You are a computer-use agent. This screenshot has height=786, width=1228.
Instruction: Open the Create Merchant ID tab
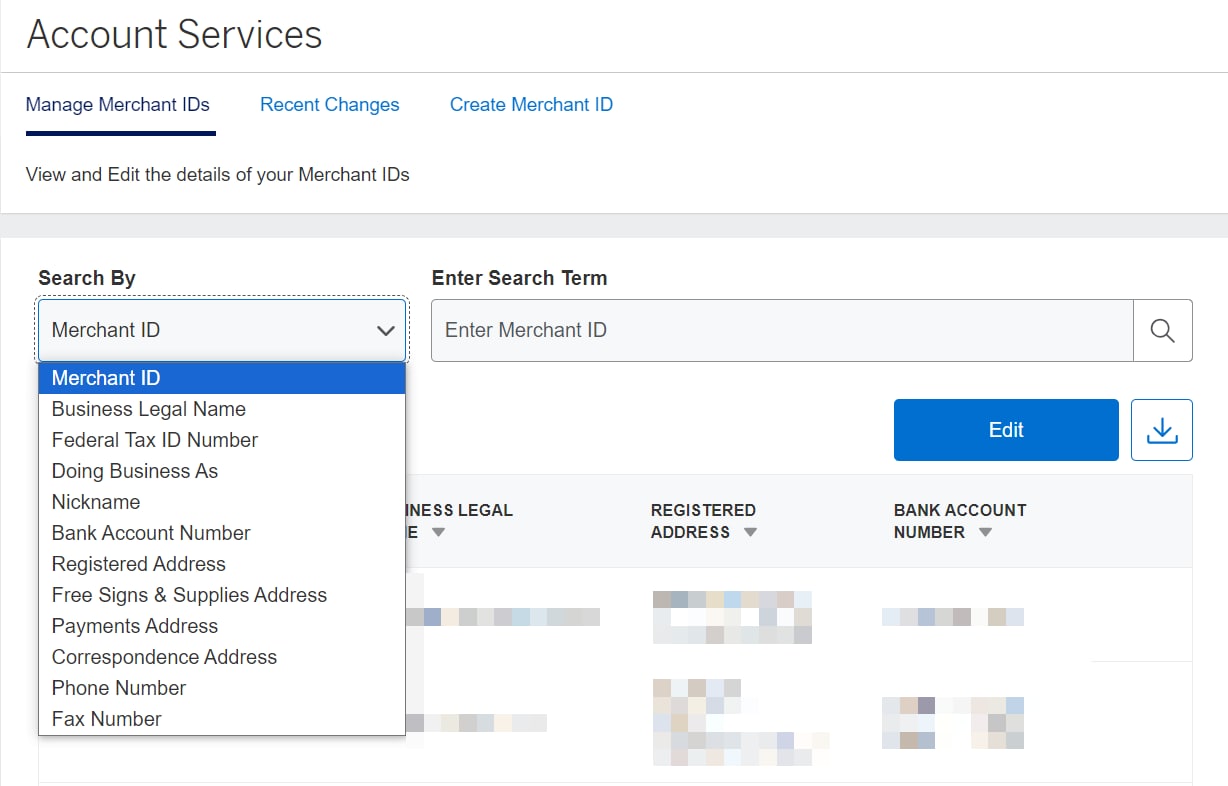(x=531, y=104)
